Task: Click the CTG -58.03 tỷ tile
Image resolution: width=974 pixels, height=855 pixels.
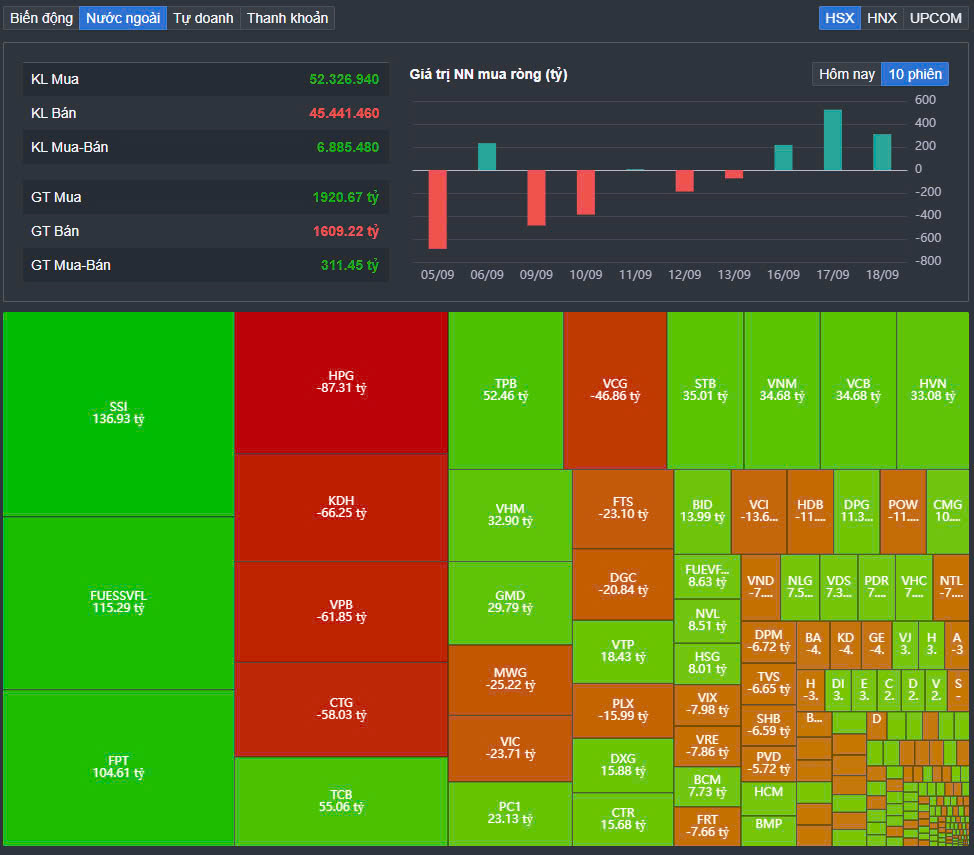Action: click(x=341, y=709)
